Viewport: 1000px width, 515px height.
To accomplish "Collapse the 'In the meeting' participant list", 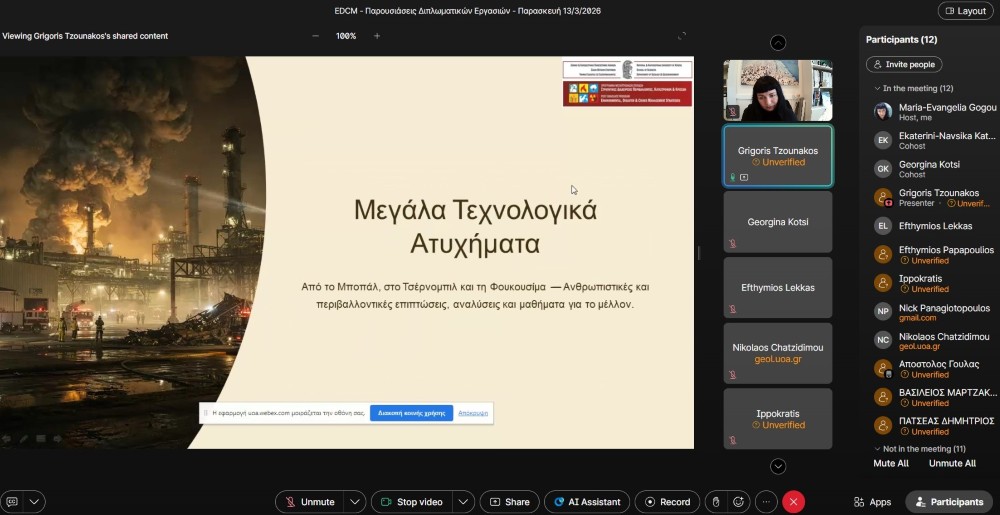I will pyautogui.click(x=877, y=89).
